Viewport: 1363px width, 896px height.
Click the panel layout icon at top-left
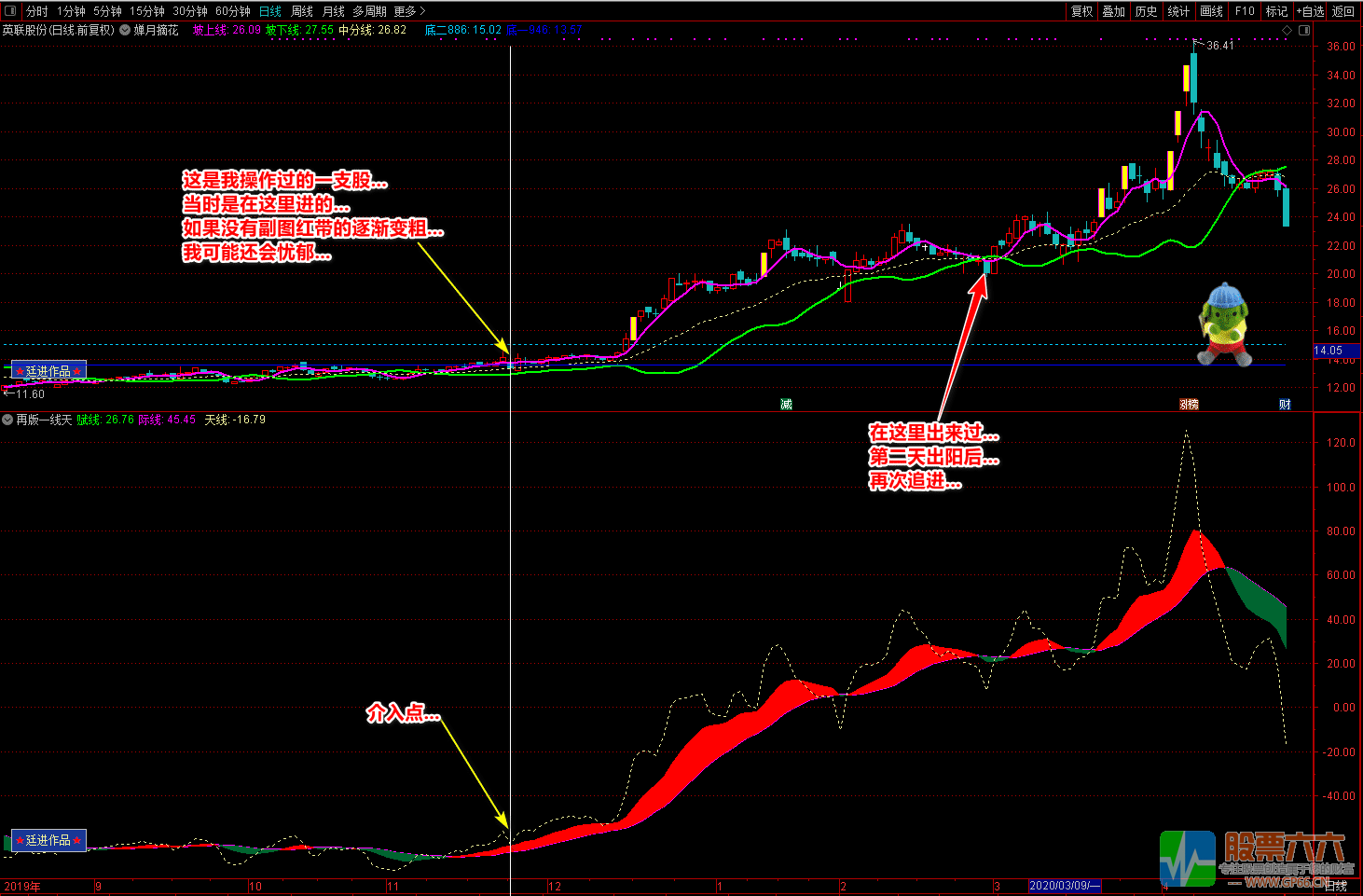click(x=10, y=11)
